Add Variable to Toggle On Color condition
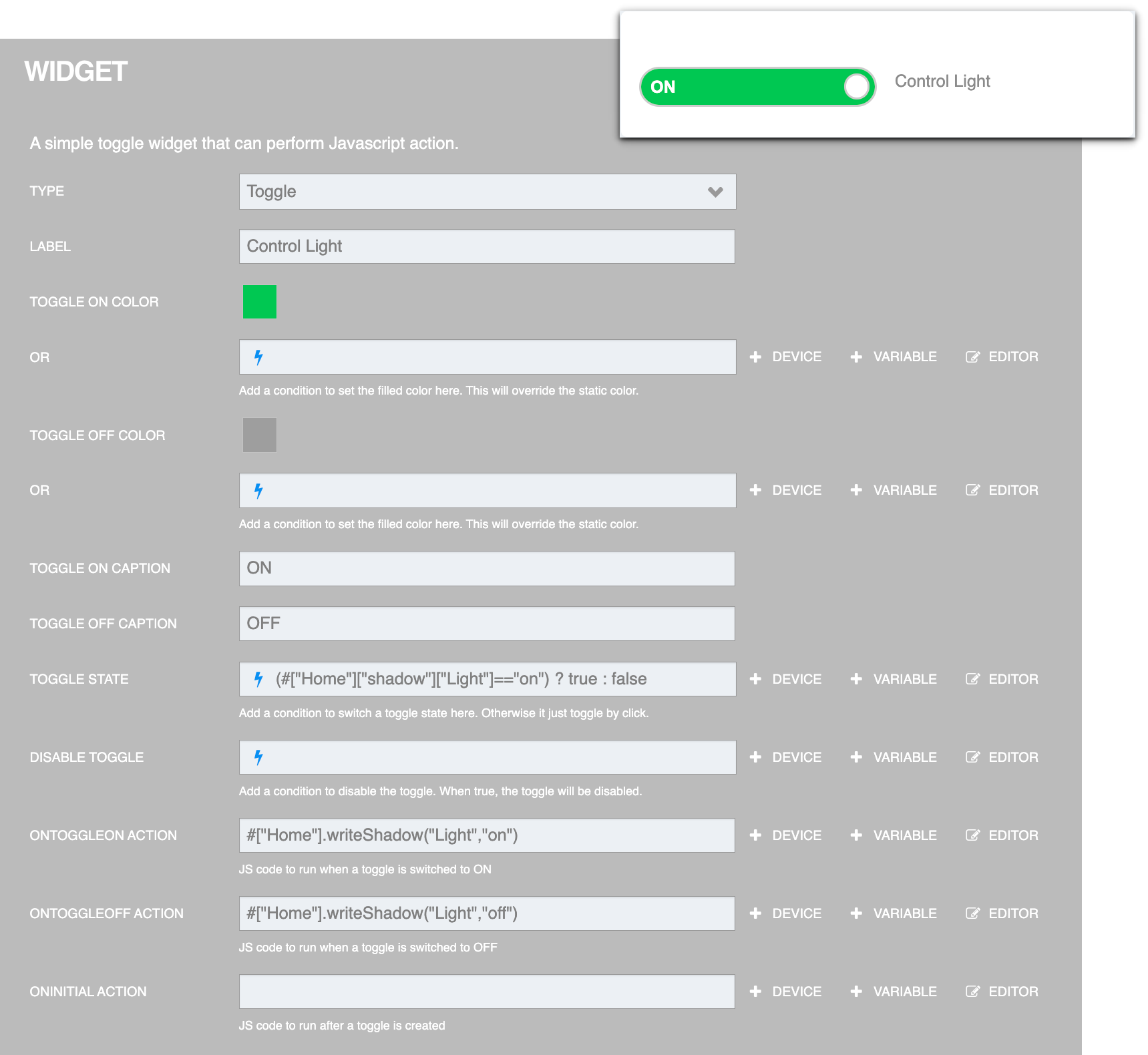This screenshot has height=1055, width=1148. coord(894,357)
